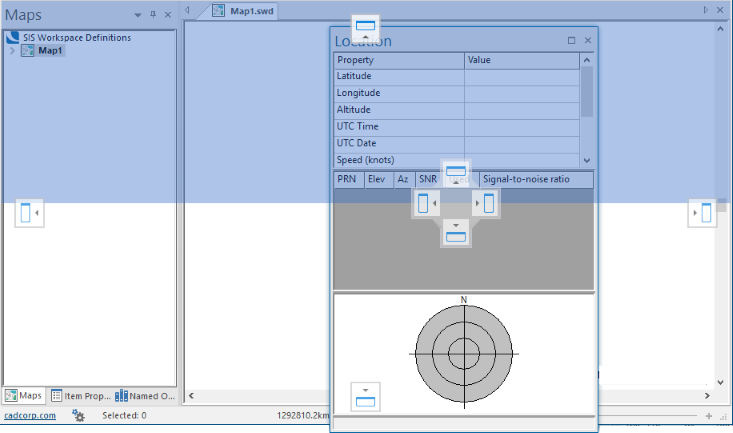The height and width of the screenshot is (433, 733).
Task: Click the Map1.swd document tab icon
Action: [x=218, y=10]
